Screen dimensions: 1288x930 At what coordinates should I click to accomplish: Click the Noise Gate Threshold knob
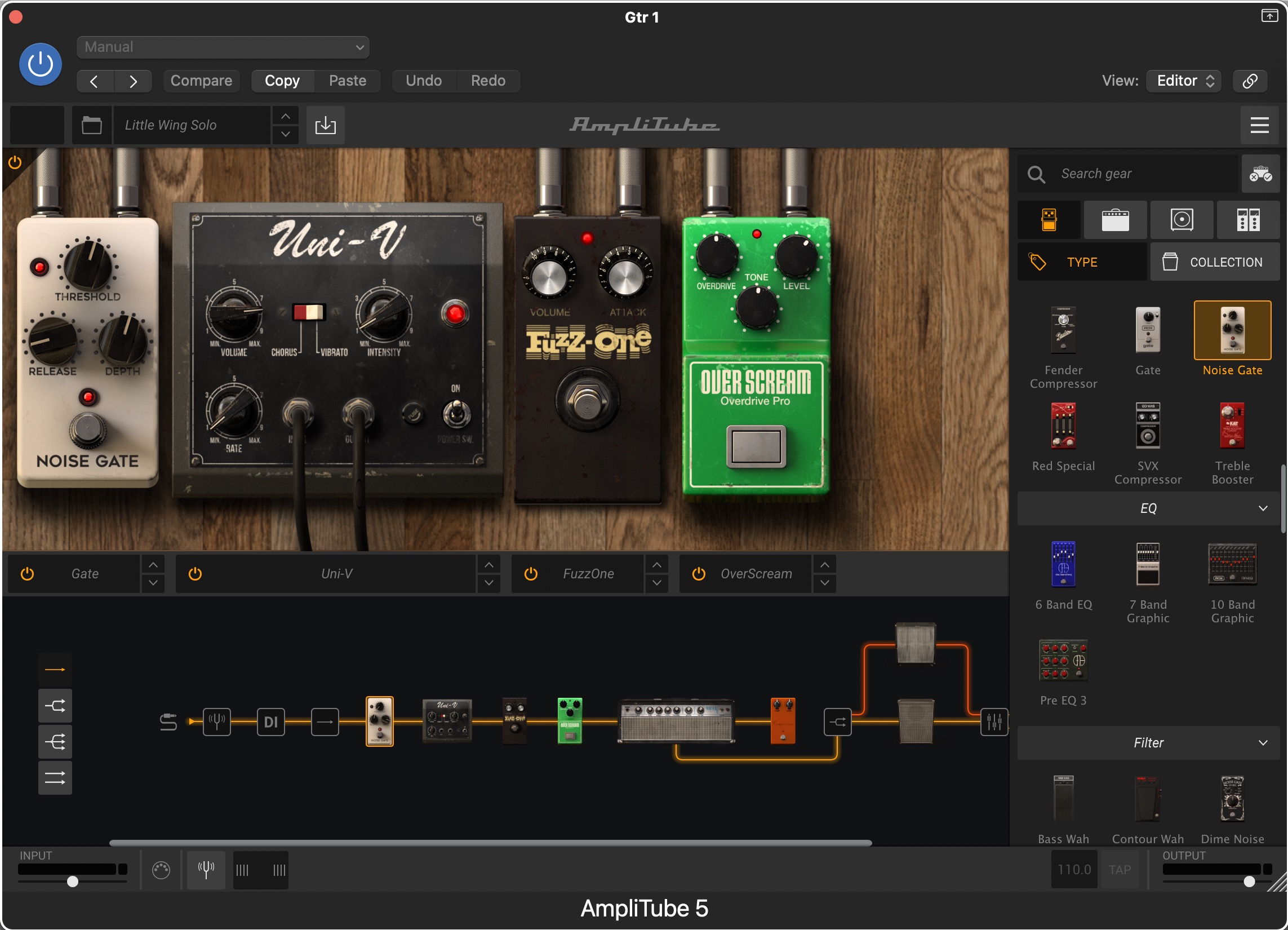88,265
